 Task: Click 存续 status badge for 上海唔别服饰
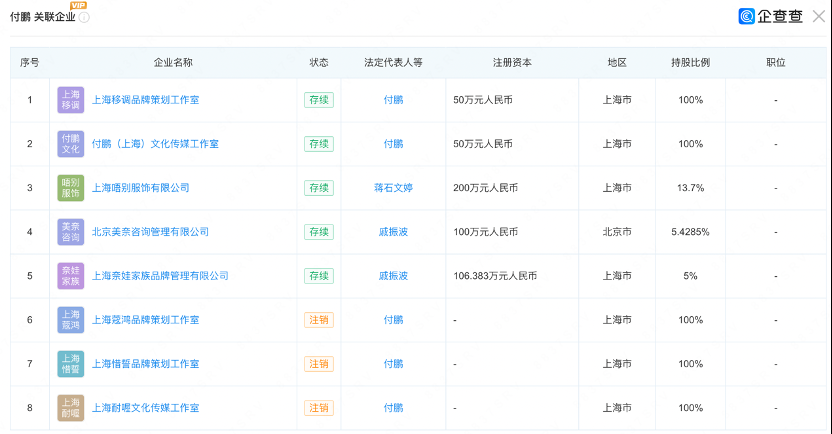click(319, 188)
